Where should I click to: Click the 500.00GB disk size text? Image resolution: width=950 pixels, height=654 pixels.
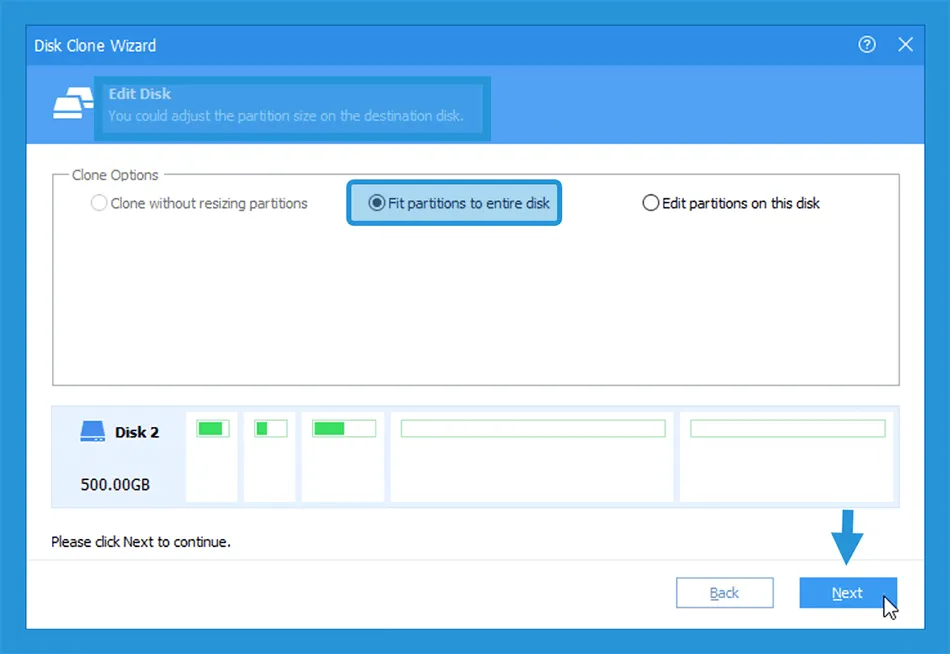click(x=115, y=484)
